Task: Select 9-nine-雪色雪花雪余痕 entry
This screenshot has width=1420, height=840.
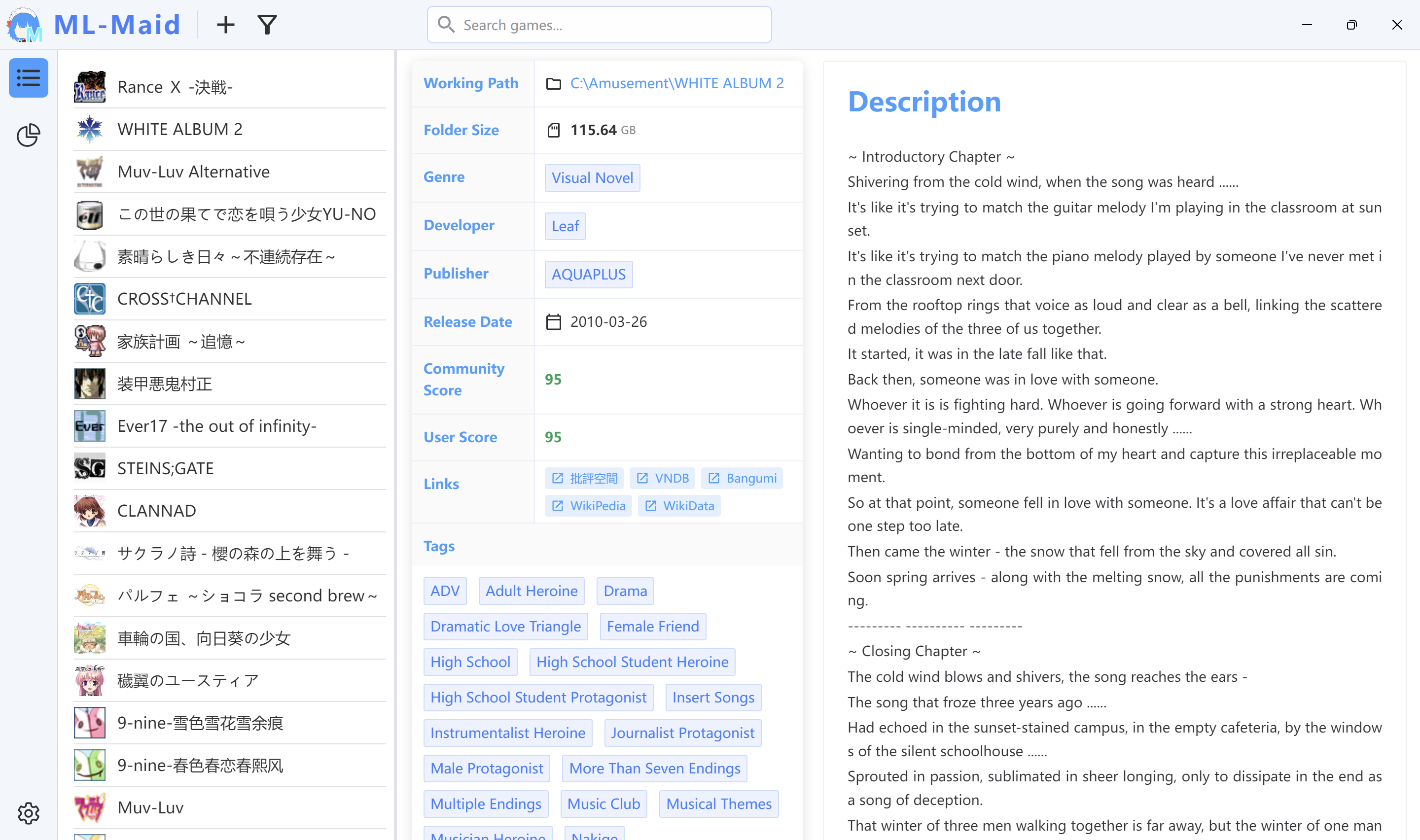Action: pos(230,723)
